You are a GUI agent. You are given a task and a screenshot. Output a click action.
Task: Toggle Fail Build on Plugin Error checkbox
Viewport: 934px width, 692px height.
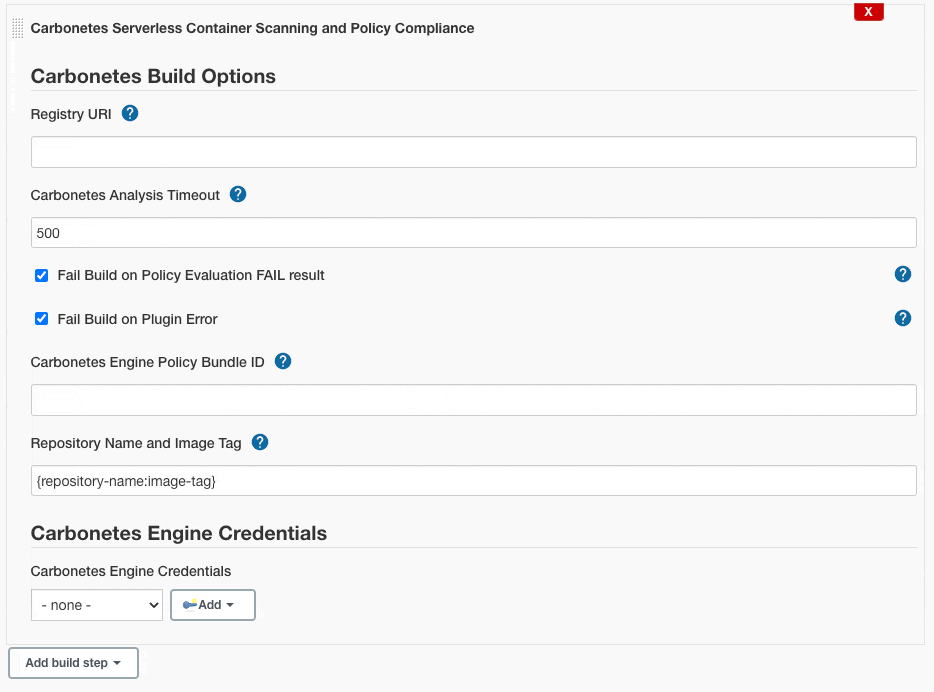[41, 319]
